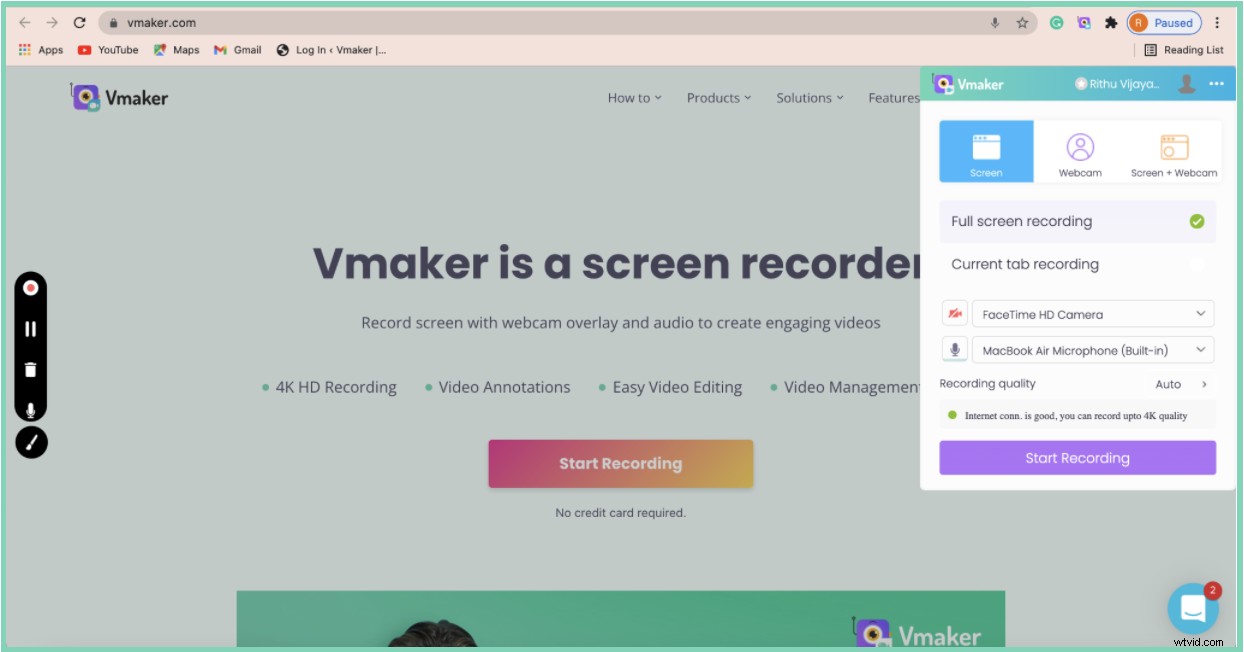The width and height of the screenshot is (1244, 652).
Task: Select the annotation pen icon
Action: coord(30,441)
